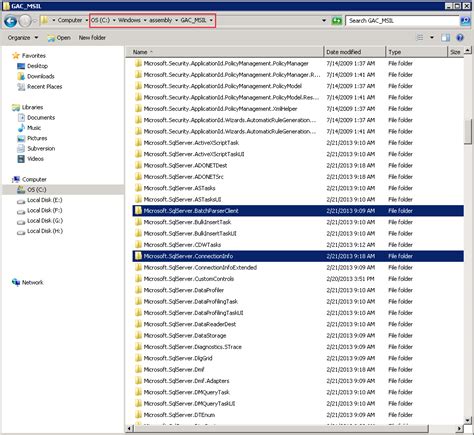Select Microsoft.SqlServer.CDWTasks folder
Image resolution: width=474 pixels, height=435 pixels.
click(x=298, y=245)
